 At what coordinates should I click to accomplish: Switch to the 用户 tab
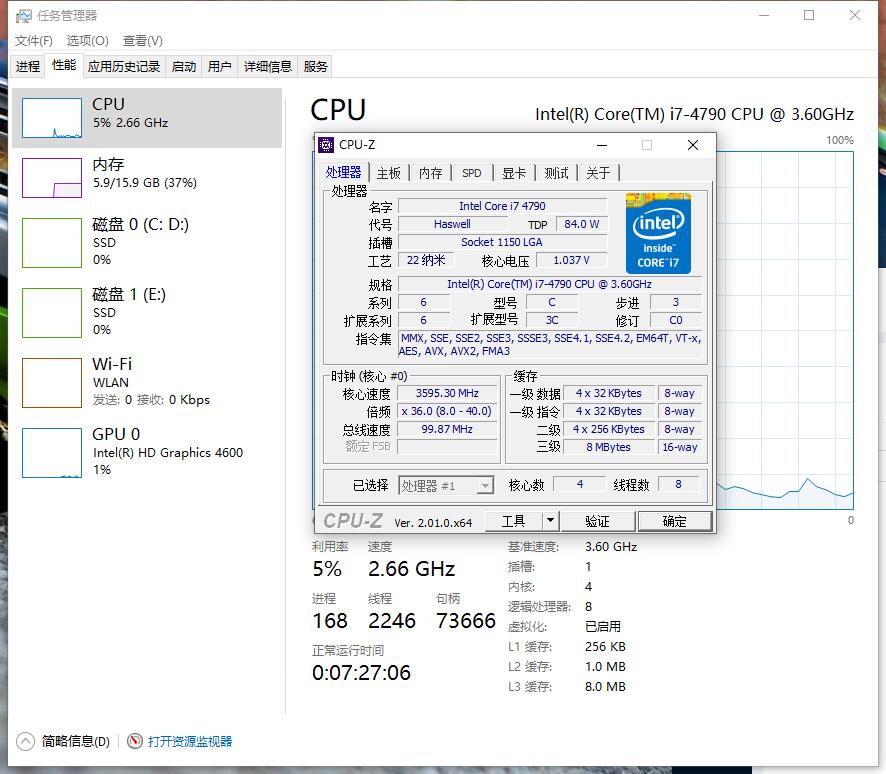(x=219, y=67)
